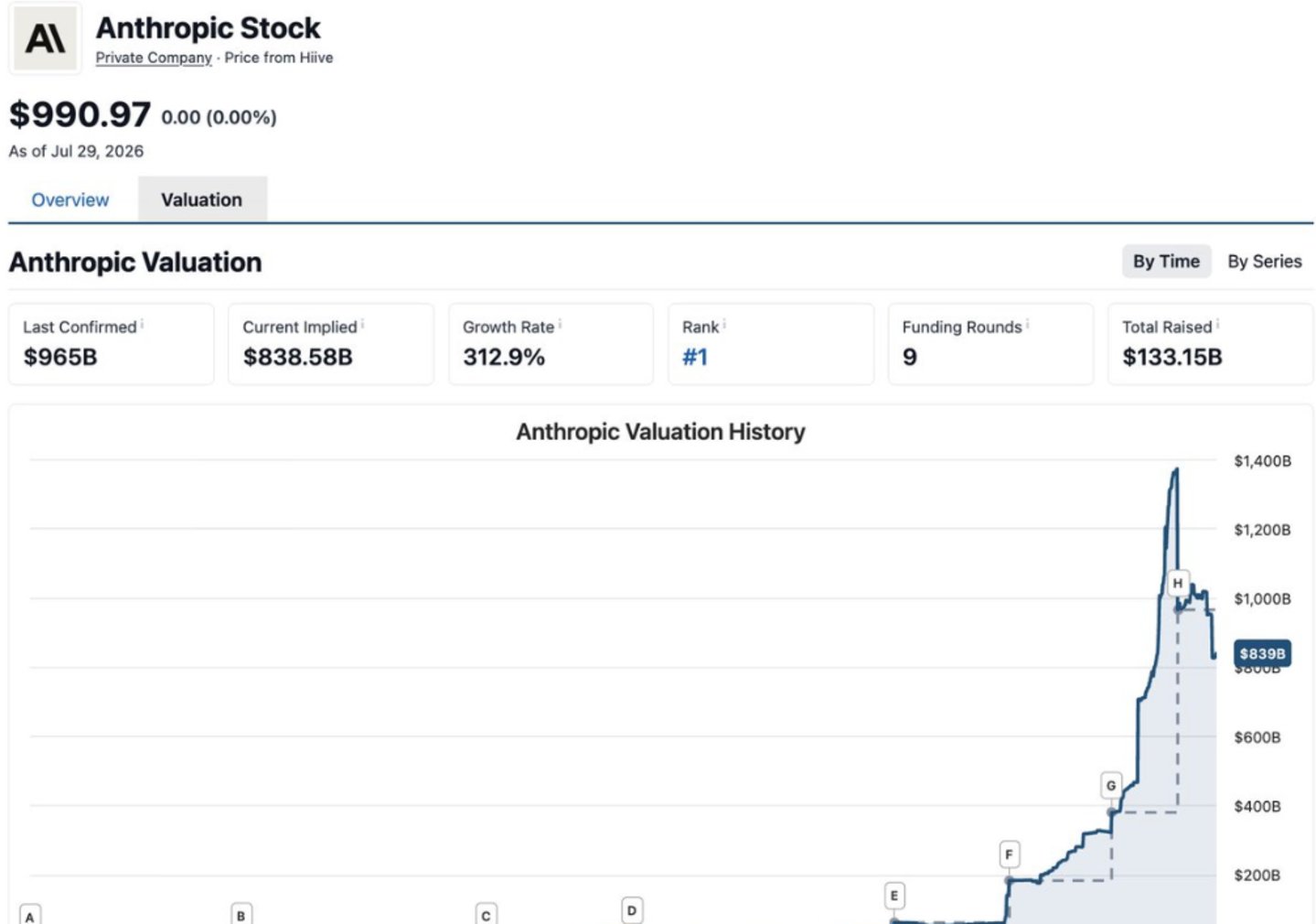The height and width of the screenshot is (924, 1316).
Task: Click the Funding Rounds value 9
Action: 909,357
